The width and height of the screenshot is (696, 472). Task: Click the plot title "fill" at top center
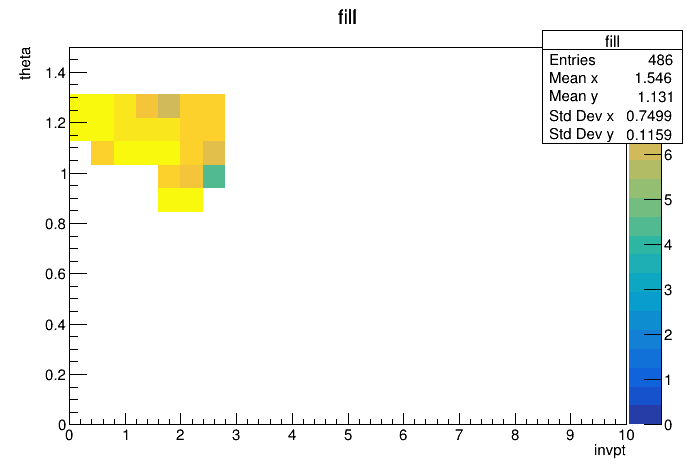click(x=347, y=17)
